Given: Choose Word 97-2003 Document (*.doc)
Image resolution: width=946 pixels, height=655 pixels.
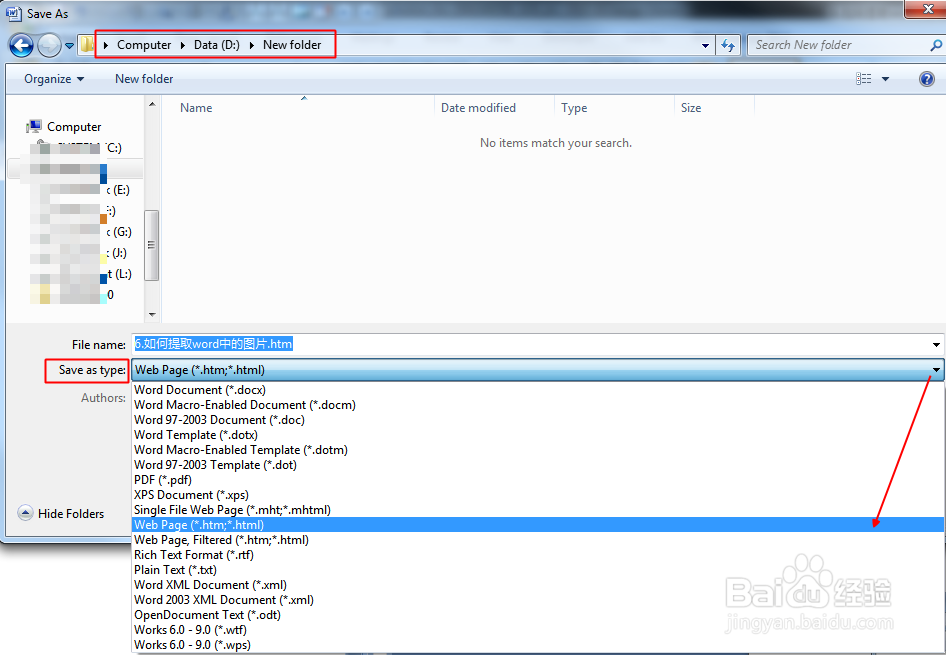Looking at the screenshot, I should 538,420.
